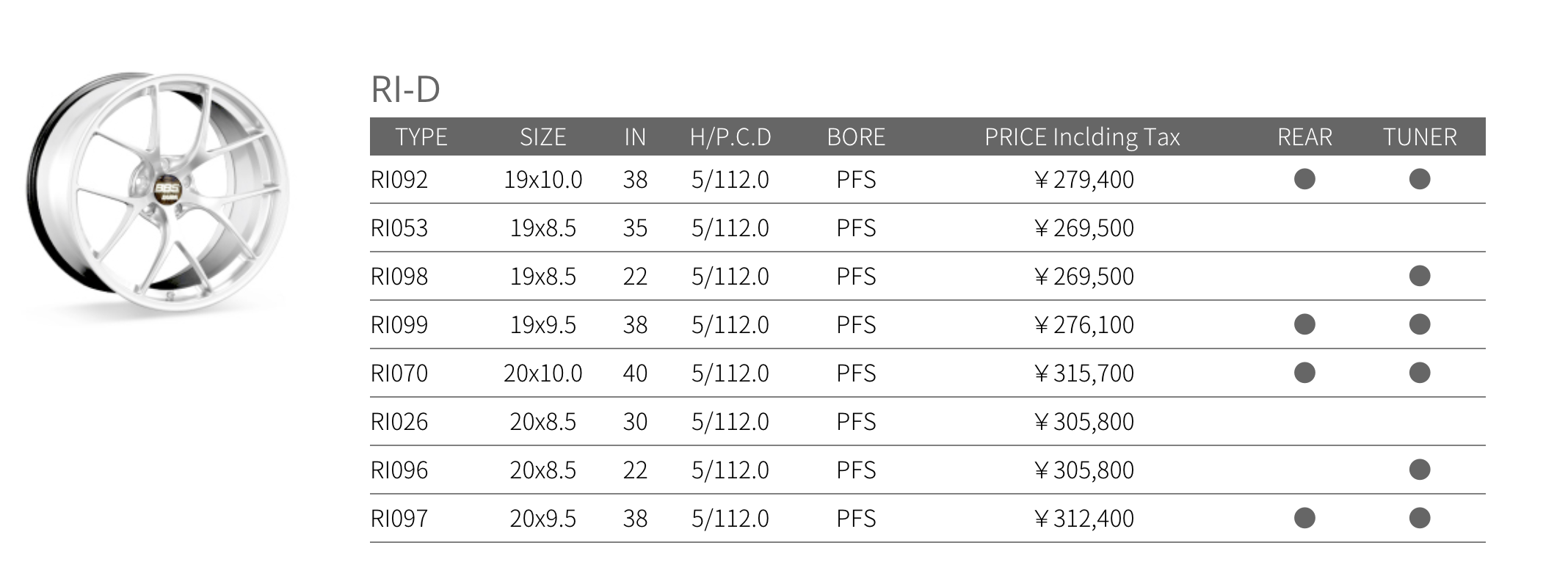Click the TUNER column header
Viewport: 1568px width, 562px height.
pyautogui.click(x=1420, y=137)
